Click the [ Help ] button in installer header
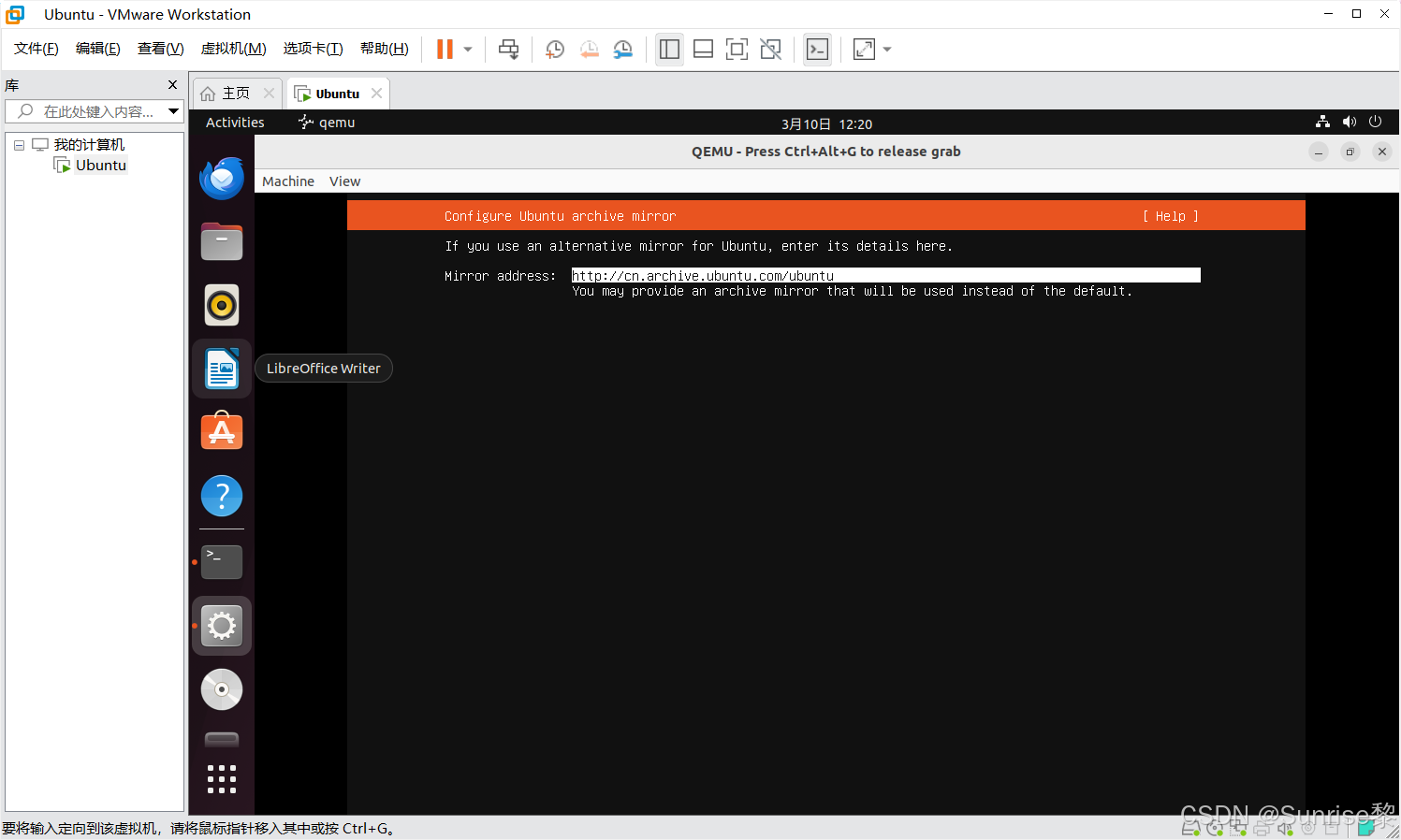 (1171, 216)
